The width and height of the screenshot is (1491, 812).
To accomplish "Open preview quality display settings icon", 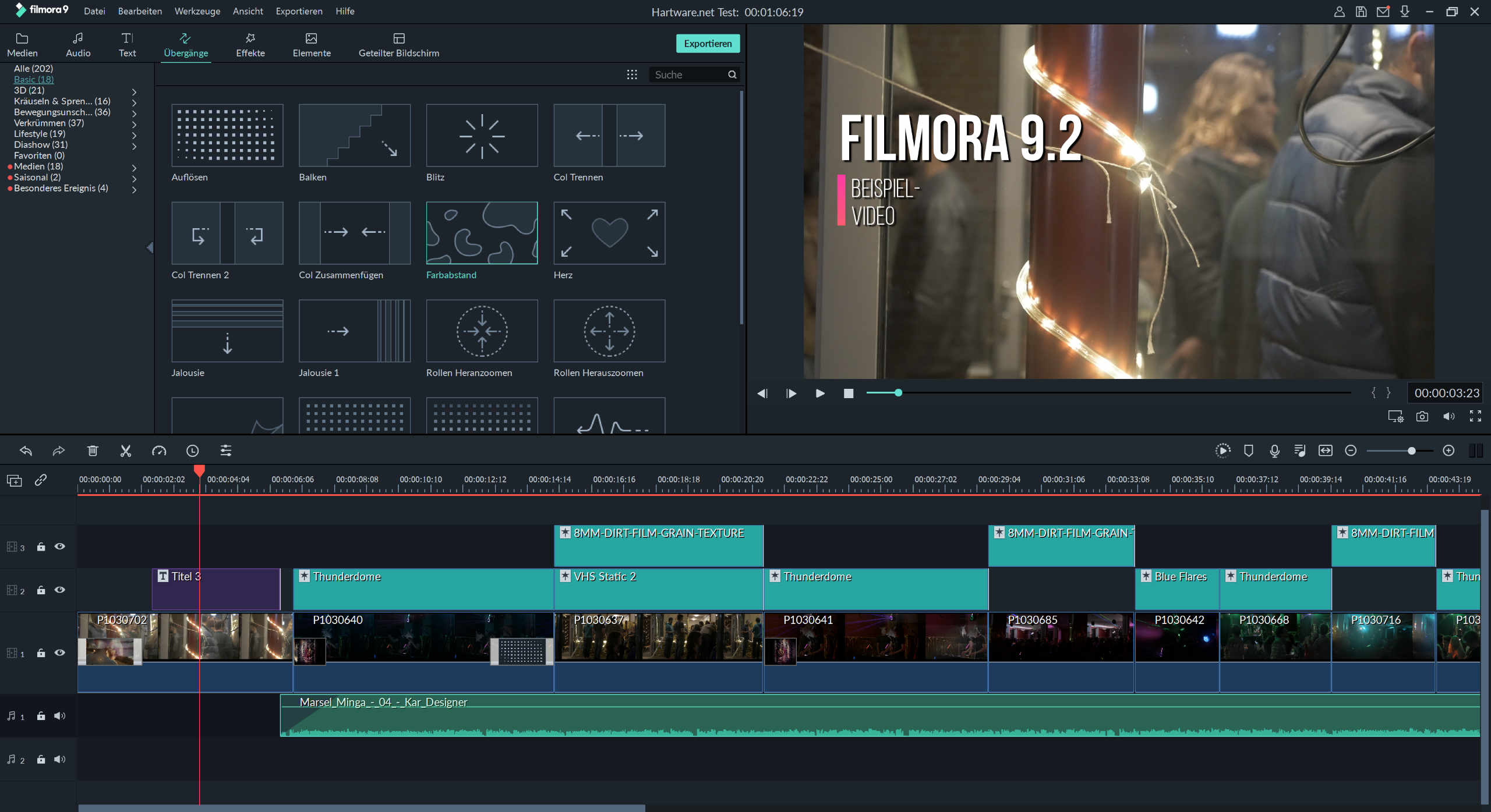I will pyautogui.click(x=1395, y=416).
